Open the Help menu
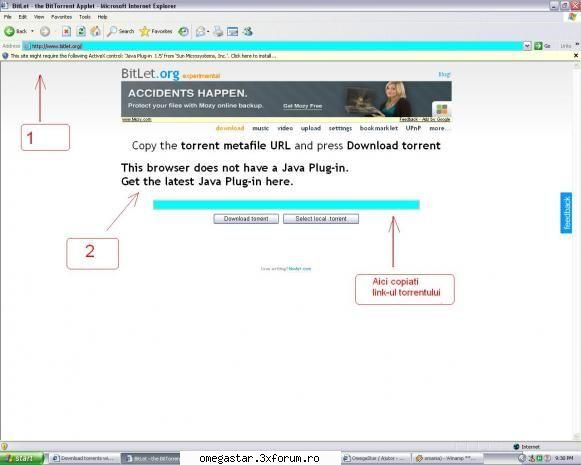Image resolution: width=581 pixels, height=465 pixels. pos(102,17)
